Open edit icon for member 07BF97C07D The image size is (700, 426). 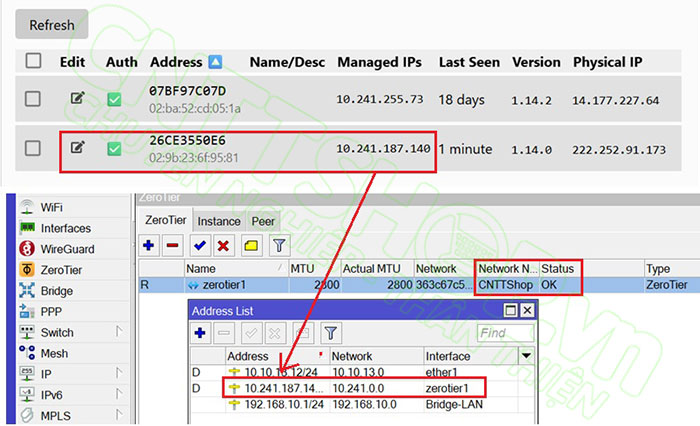(x=78, y=98)
